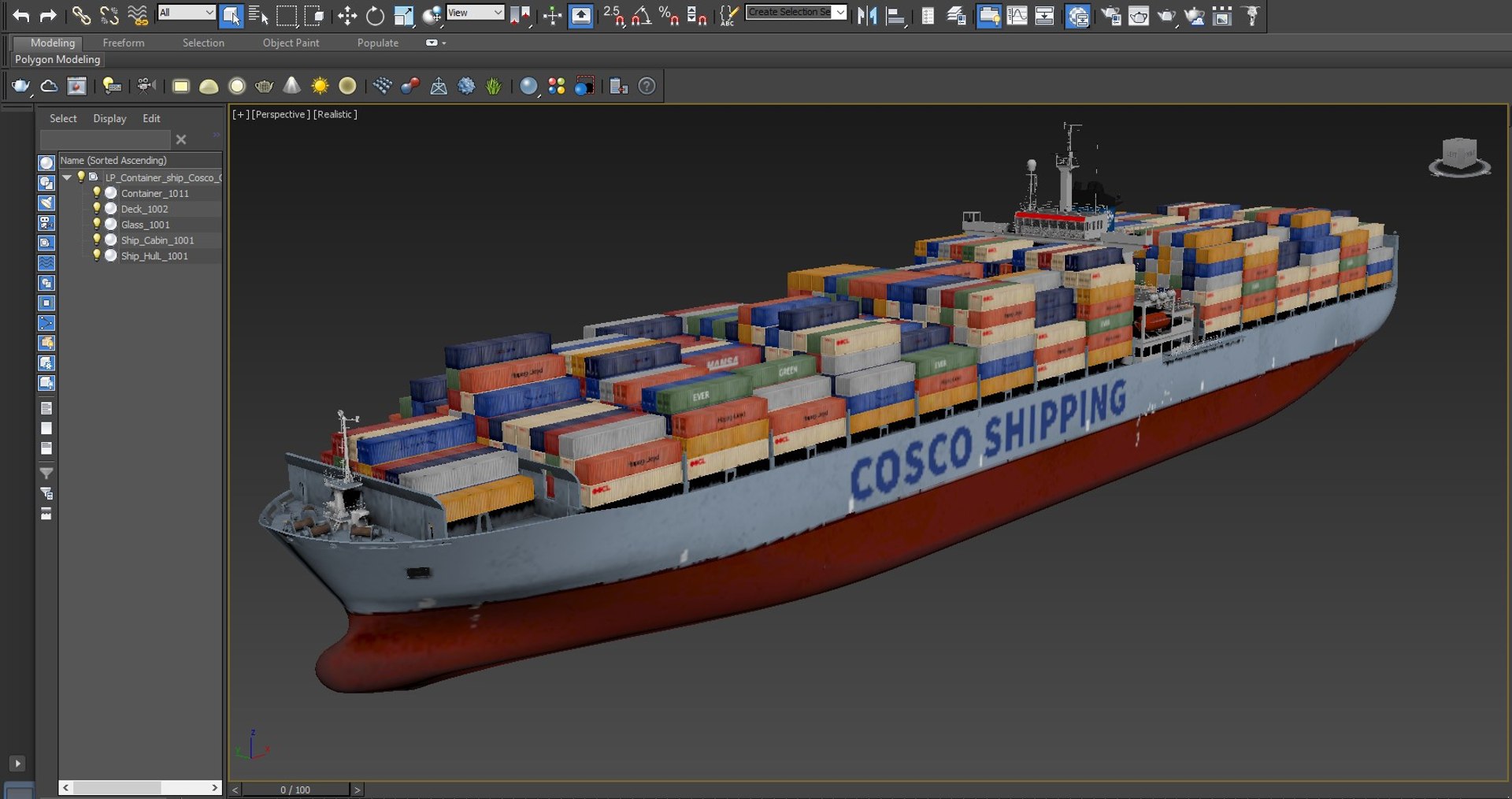Screen dimensions: 1512x799
Task: Open Create Selection Set dropdown
Action: coord(796,13)
